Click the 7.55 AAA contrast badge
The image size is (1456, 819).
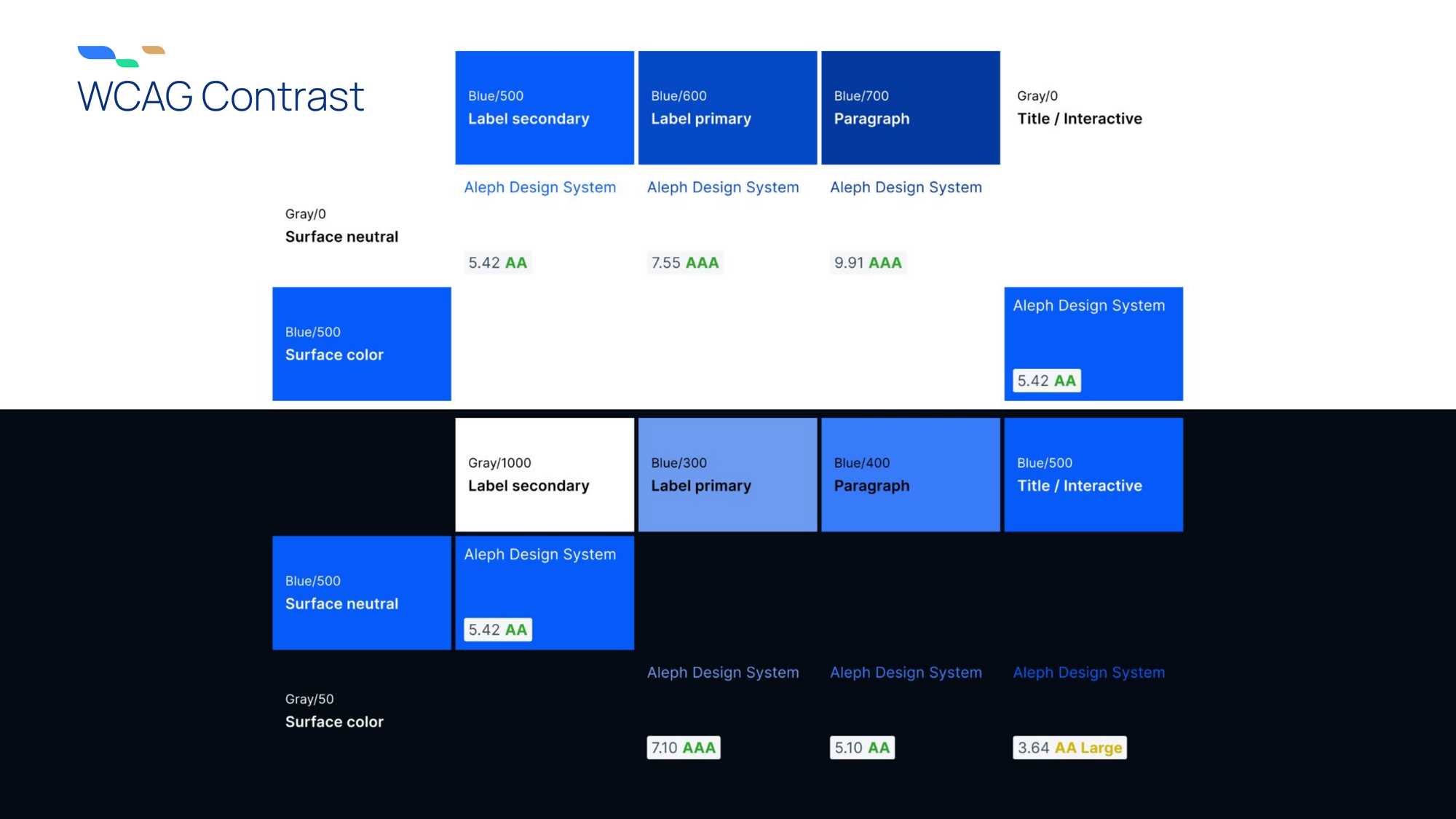[684, 263]
